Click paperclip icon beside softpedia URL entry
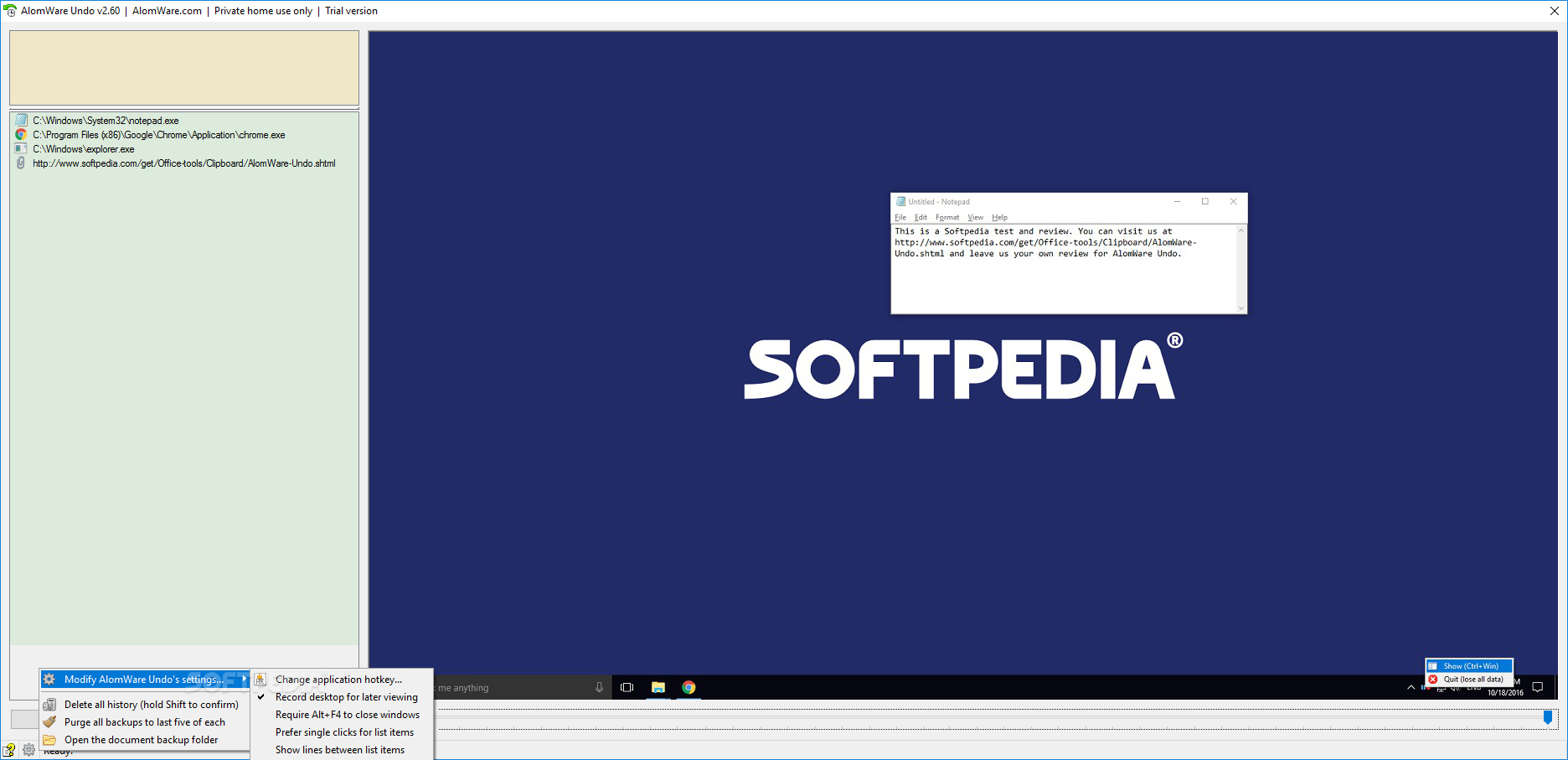 click(x=21, y=163)
